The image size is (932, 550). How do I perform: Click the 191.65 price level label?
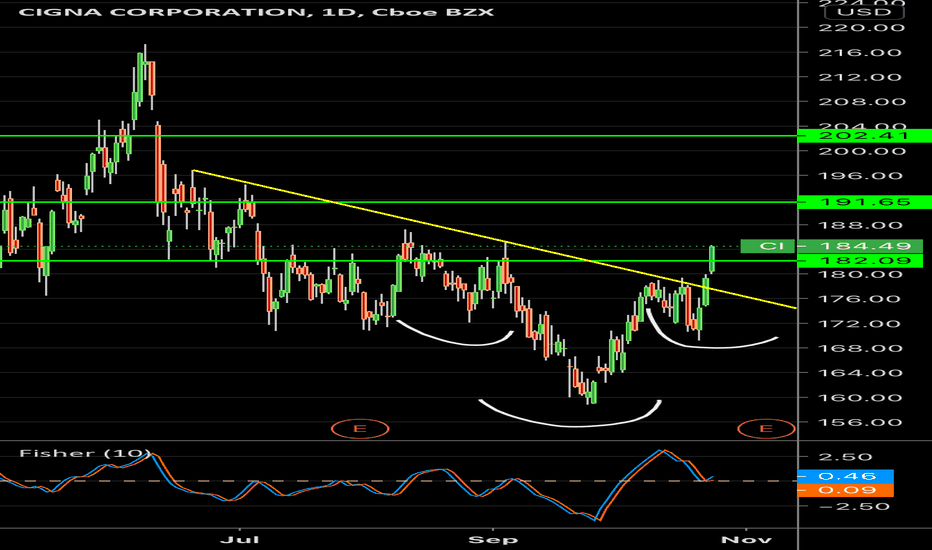pyautogui.click(x=865, y=202)
